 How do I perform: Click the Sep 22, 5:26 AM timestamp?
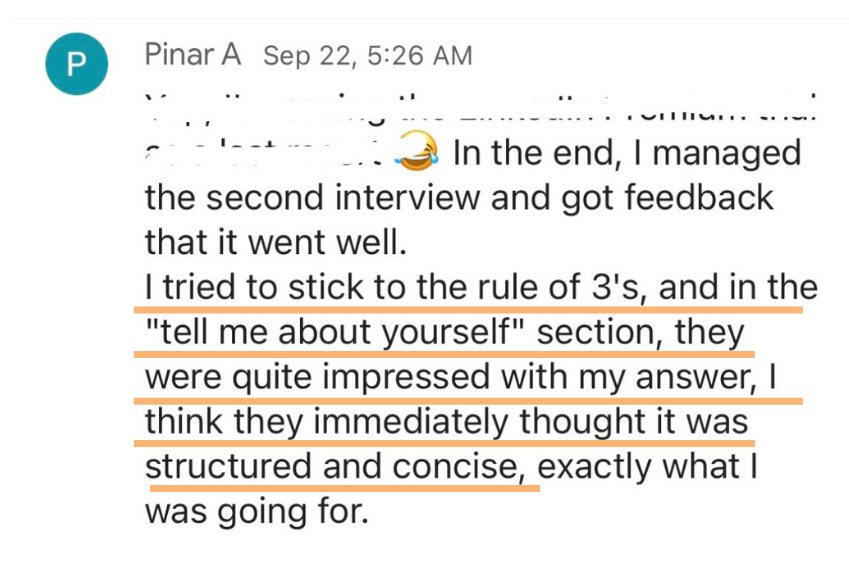click(368, 56)
